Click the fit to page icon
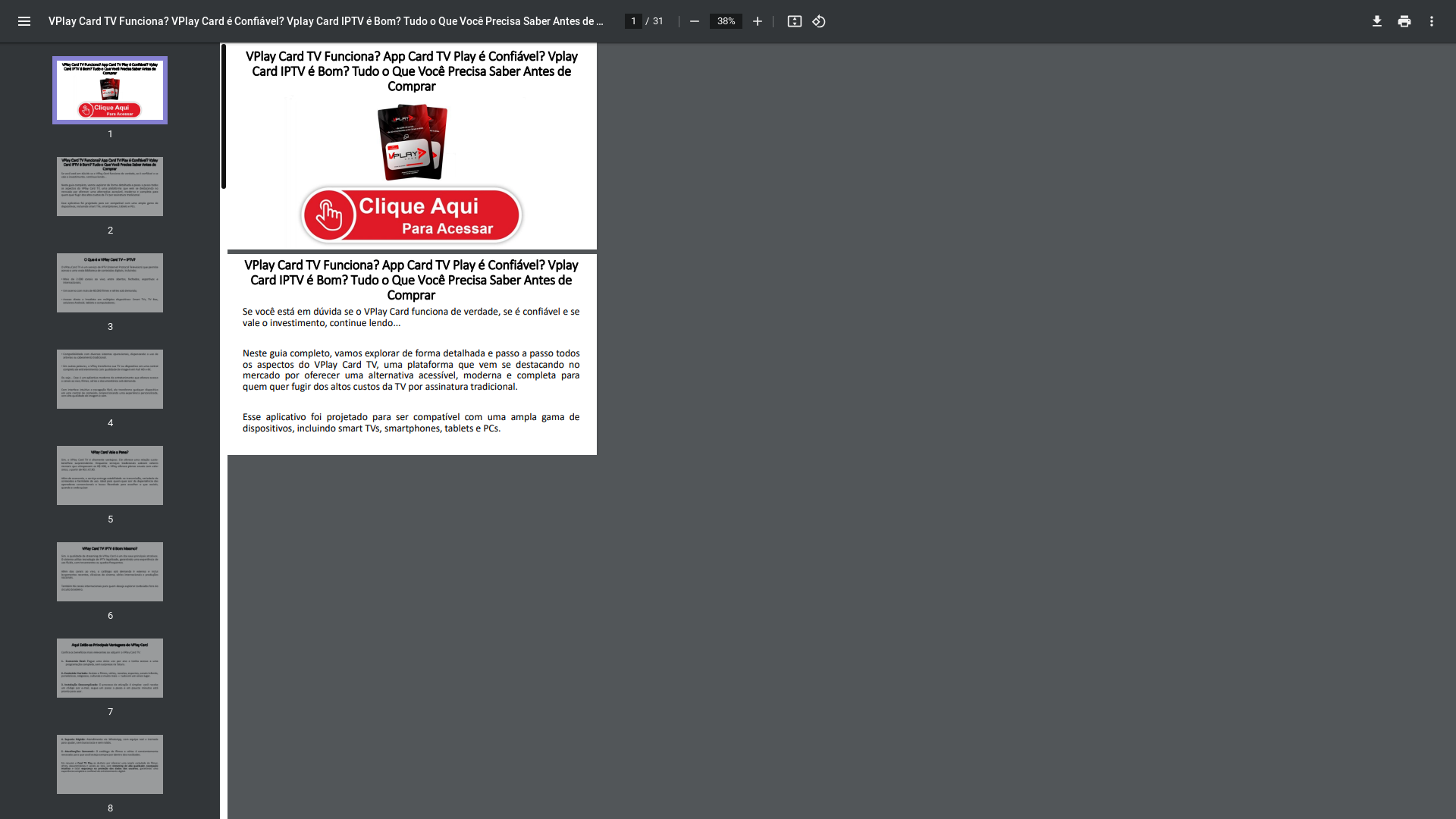Viewport: 1456px width, 819px height. 794,21
